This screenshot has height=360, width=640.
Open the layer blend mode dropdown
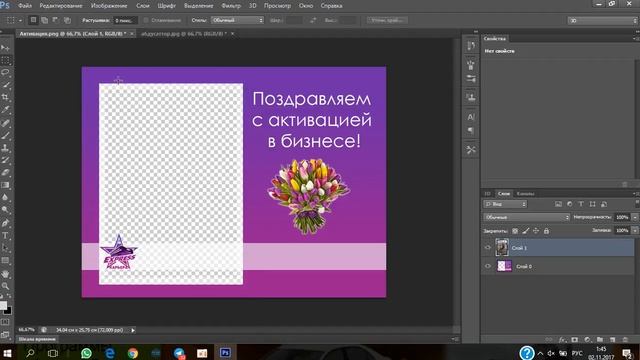(x=527, y=217)
